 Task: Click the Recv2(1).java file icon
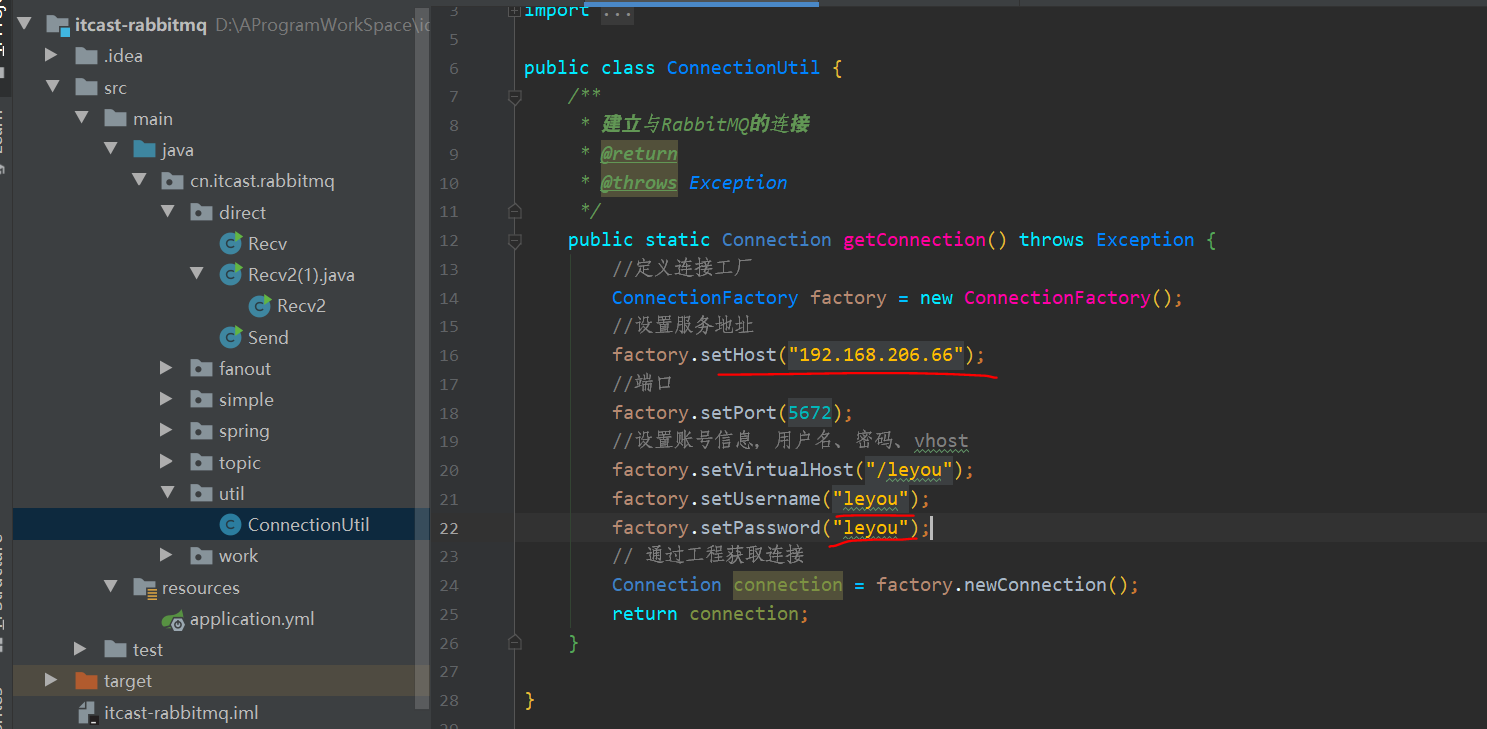[x=232, y=274]
